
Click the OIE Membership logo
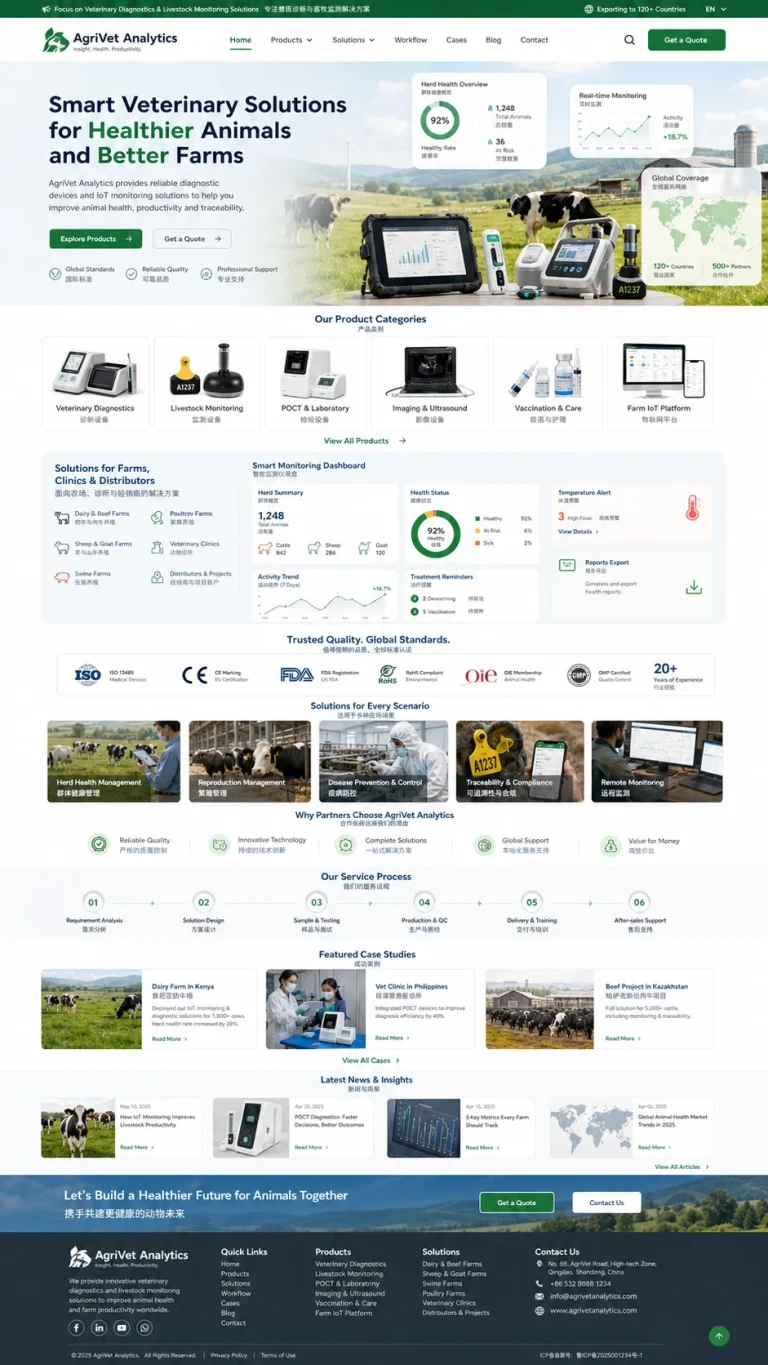click(x=481, y=676)
